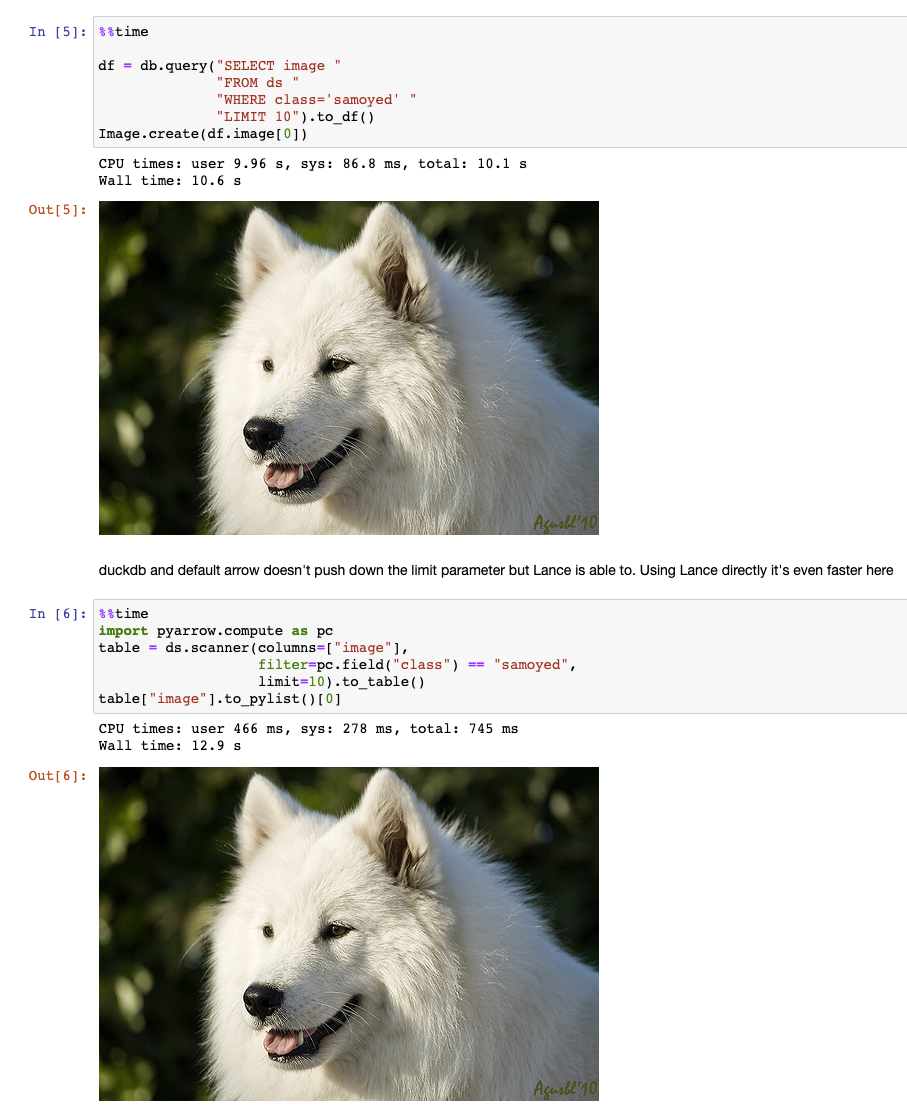Click the Wall time 10.6 s output text
This screenshot has width=907, height=1112.
point(169,181)
